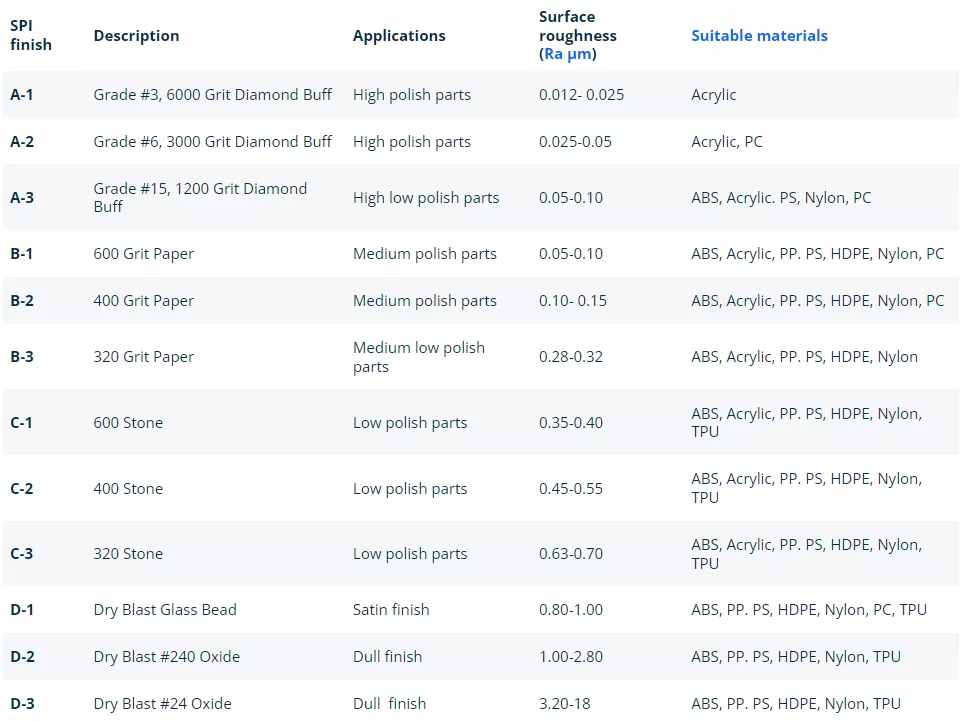Image resolution: width=967 pixels, height=722 pixels.
Task: Click the "Satin finish" application cell
Action: click(x=391, y=610)
